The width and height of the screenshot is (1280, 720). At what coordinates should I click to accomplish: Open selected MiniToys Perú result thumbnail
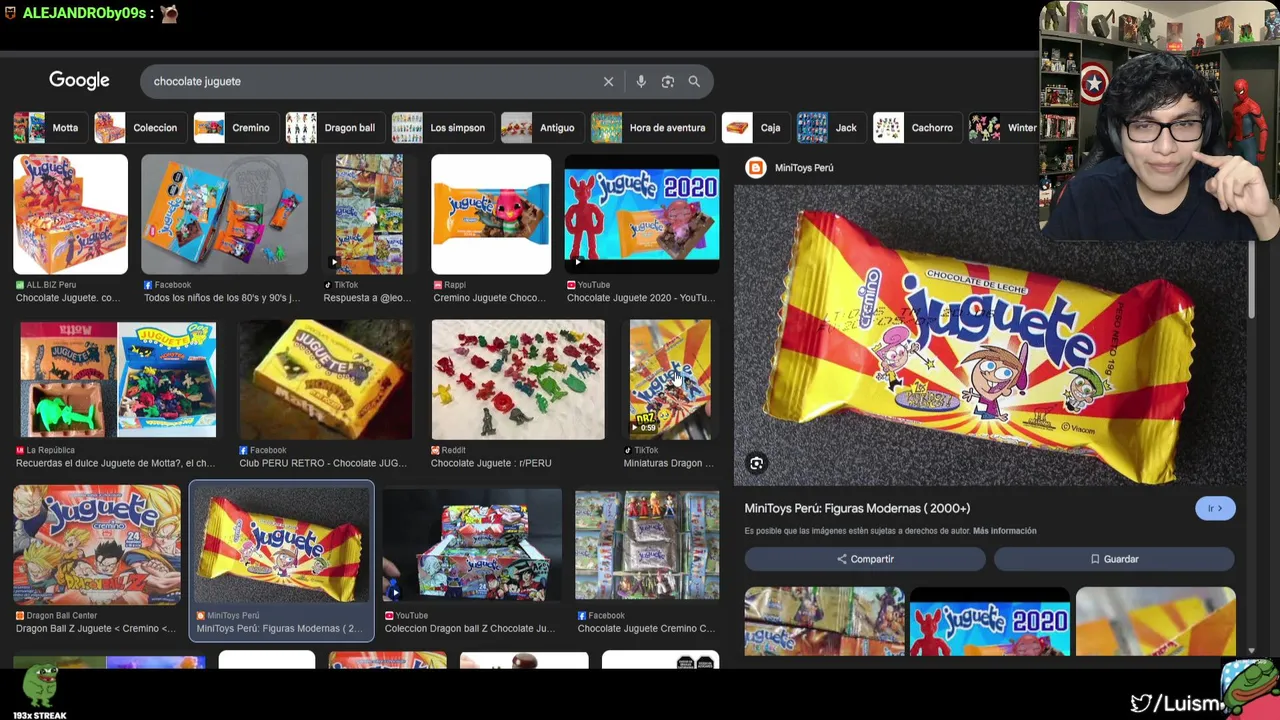pyautogui.click(x=282, y=545)
